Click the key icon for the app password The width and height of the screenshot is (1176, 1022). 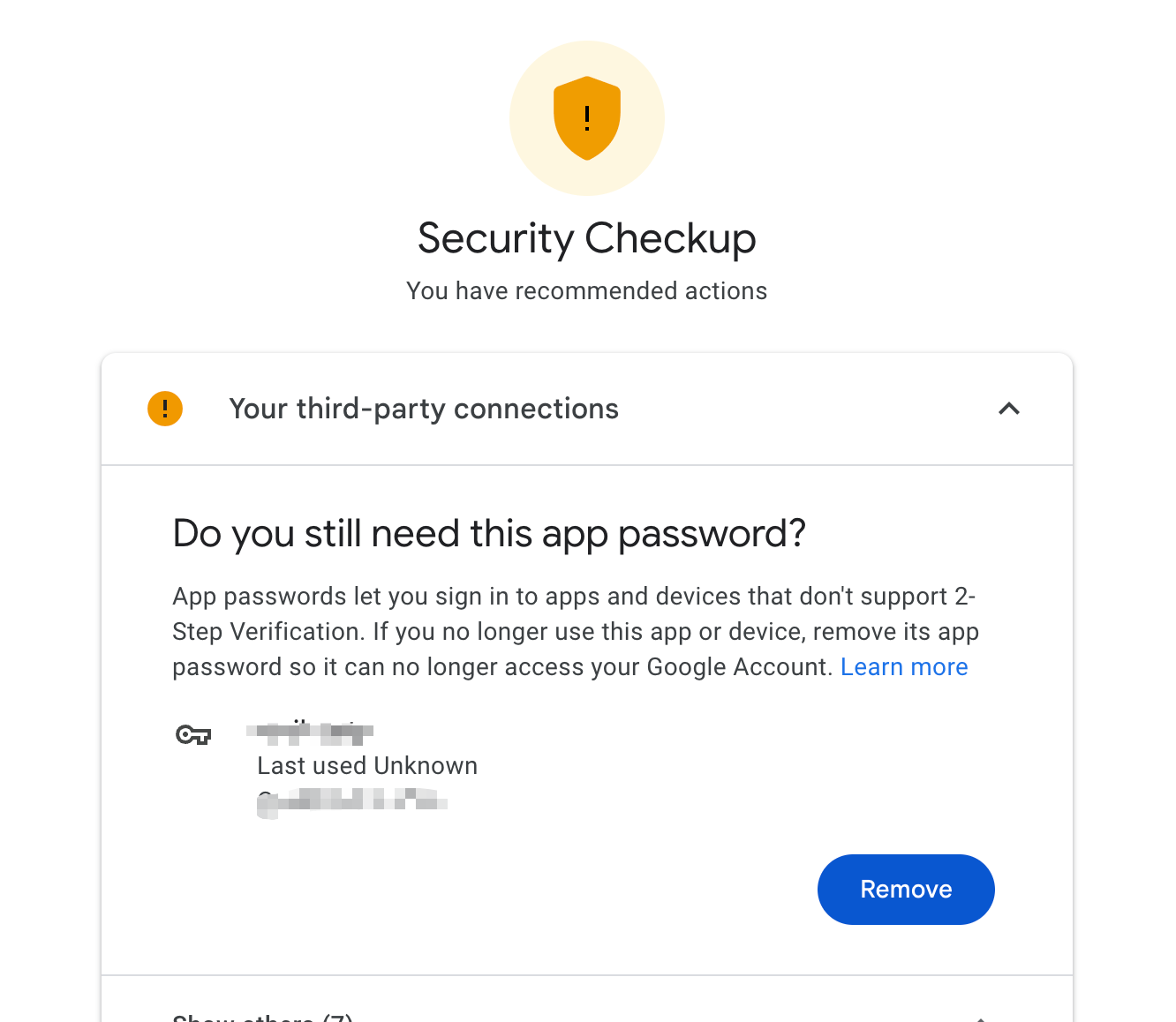(x=193, y=734)
